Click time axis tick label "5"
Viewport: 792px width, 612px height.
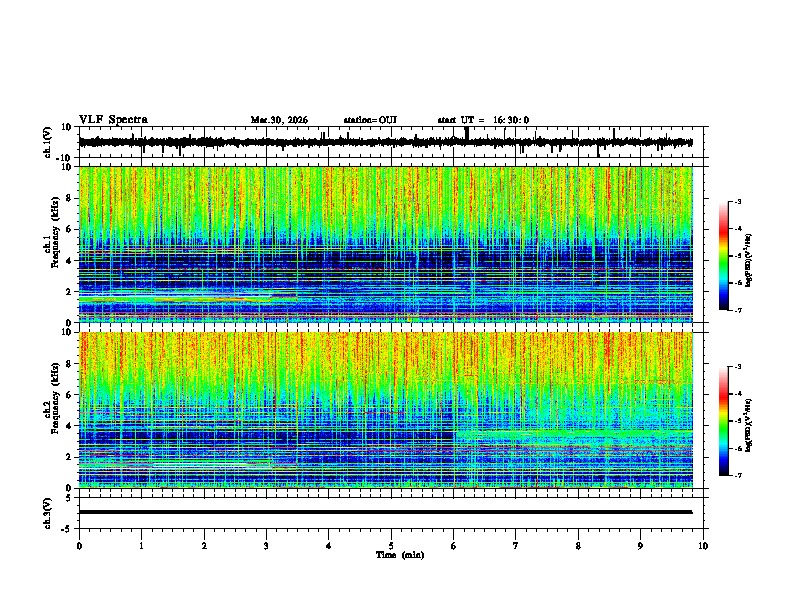(x=391, y=546)
